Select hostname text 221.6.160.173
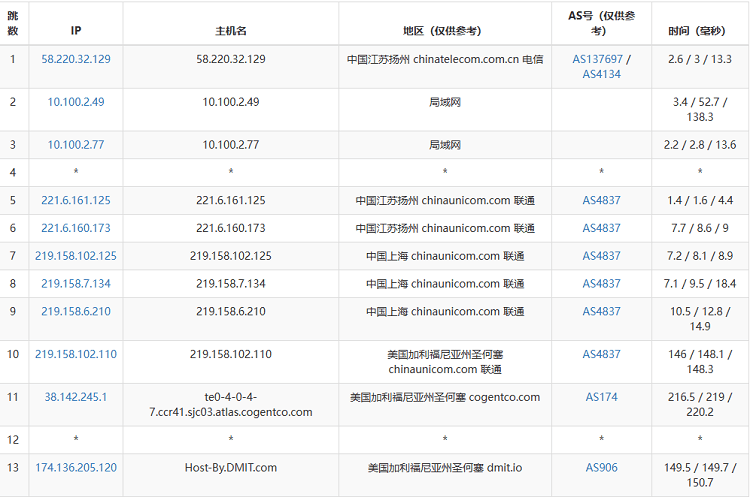The height and width of the screenshot is (497, 750). [x=231, y=228]
